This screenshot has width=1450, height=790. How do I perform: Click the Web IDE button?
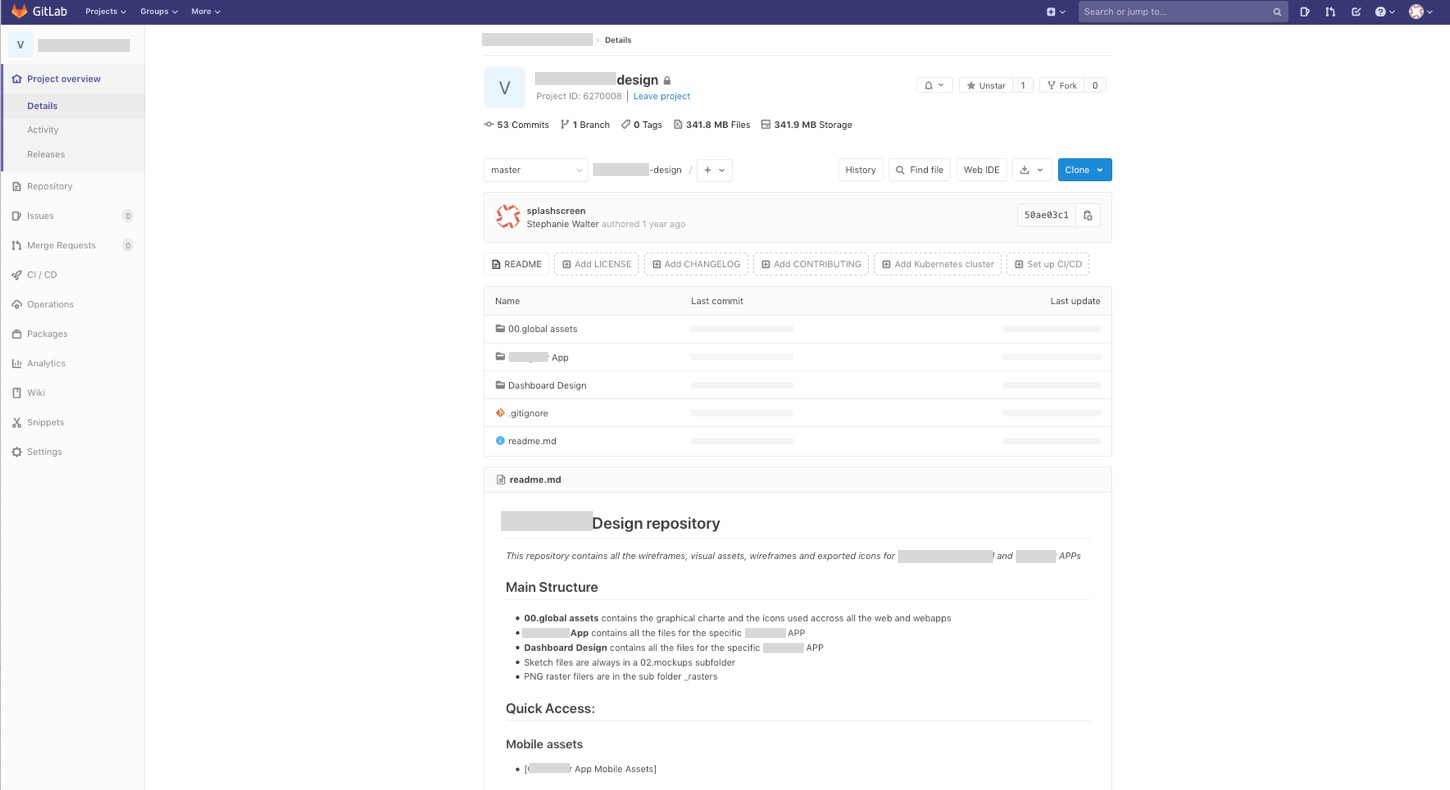(981, 170)
